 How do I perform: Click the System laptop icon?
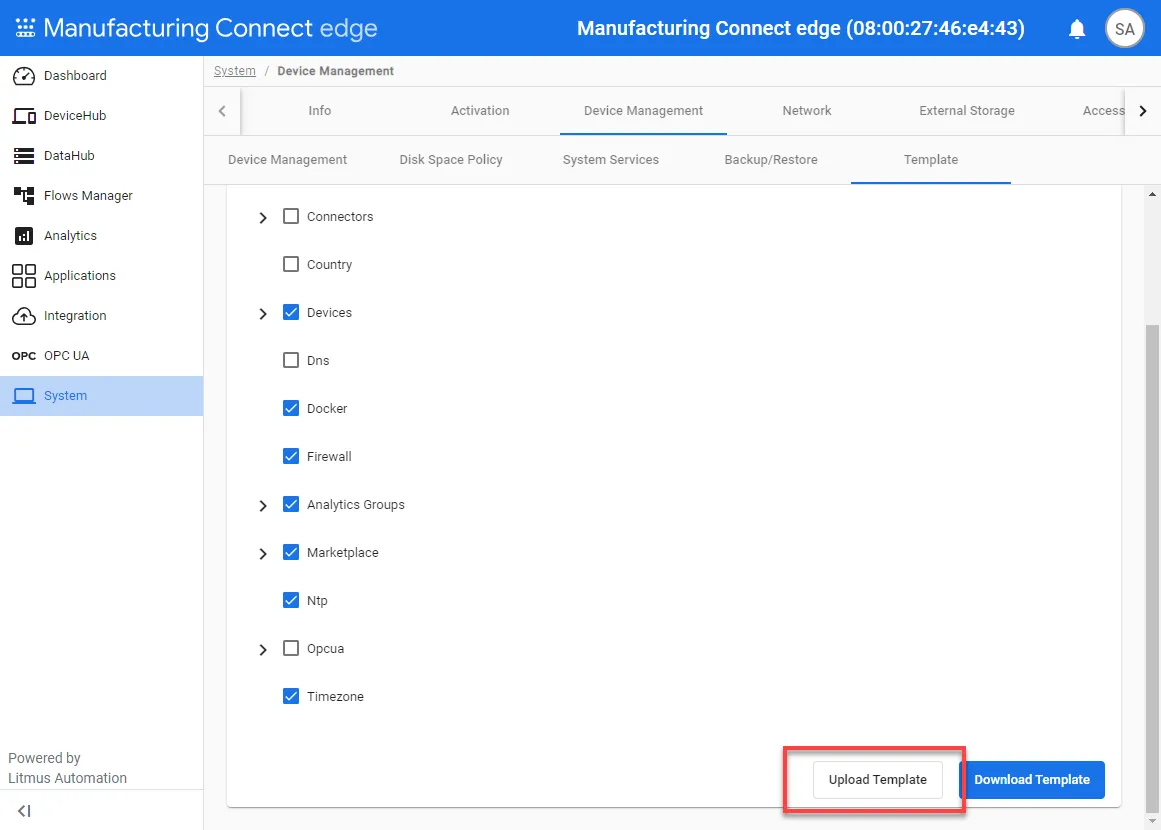24,396
